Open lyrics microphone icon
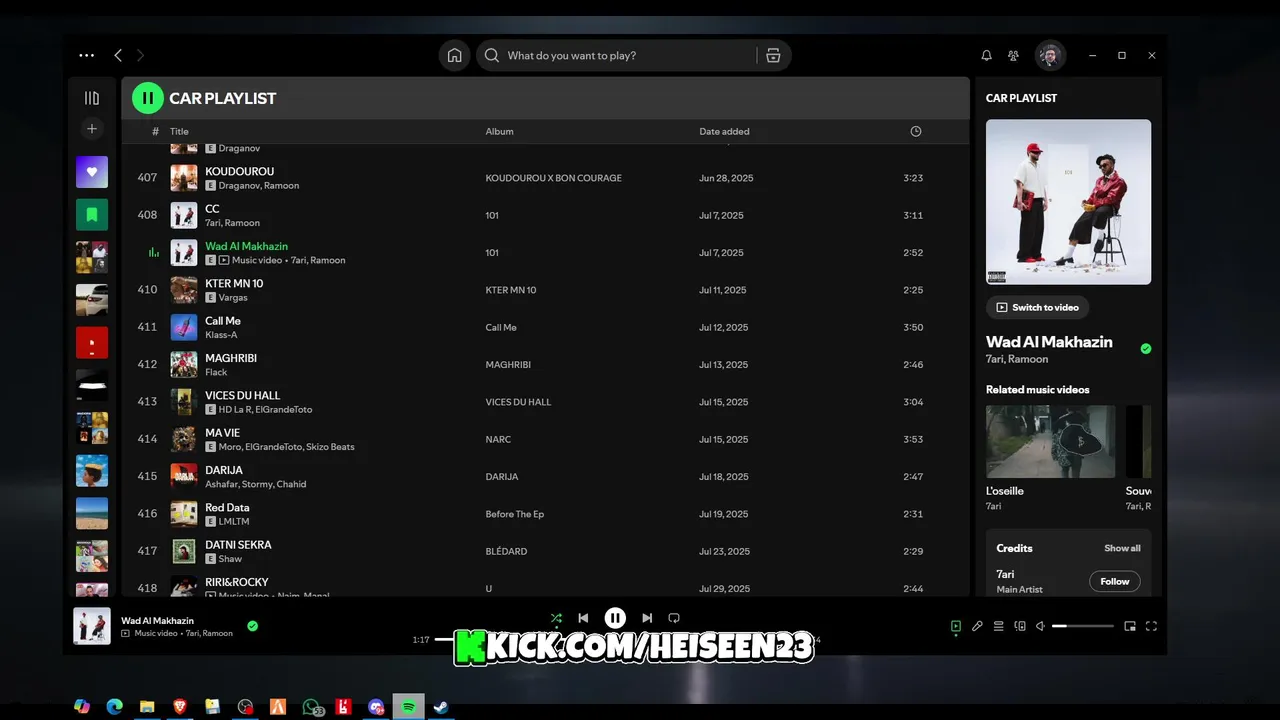Viewport: 1280px width, 720px height. tap(977, 626)
